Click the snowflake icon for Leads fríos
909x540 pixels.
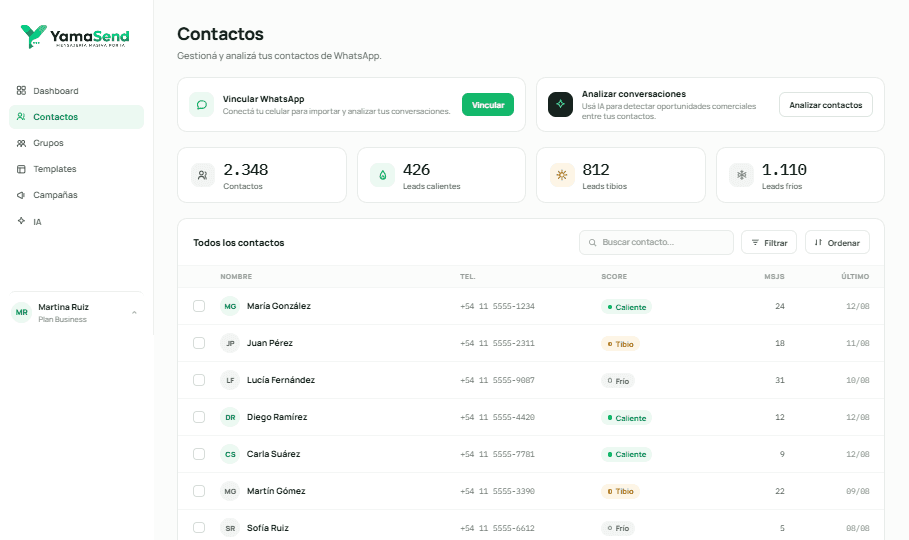tap(741, 175)
